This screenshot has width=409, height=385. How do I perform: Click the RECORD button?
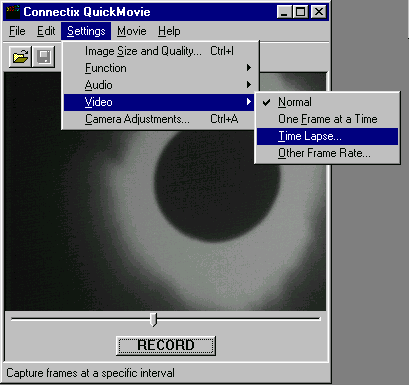coord(166,346)
